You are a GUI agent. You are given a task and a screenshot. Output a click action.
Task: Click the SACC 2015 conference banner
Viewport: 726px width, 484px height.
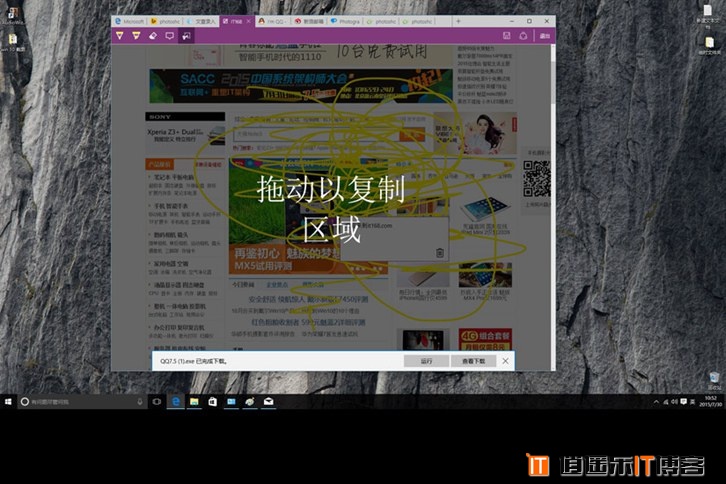click(300, 86)
